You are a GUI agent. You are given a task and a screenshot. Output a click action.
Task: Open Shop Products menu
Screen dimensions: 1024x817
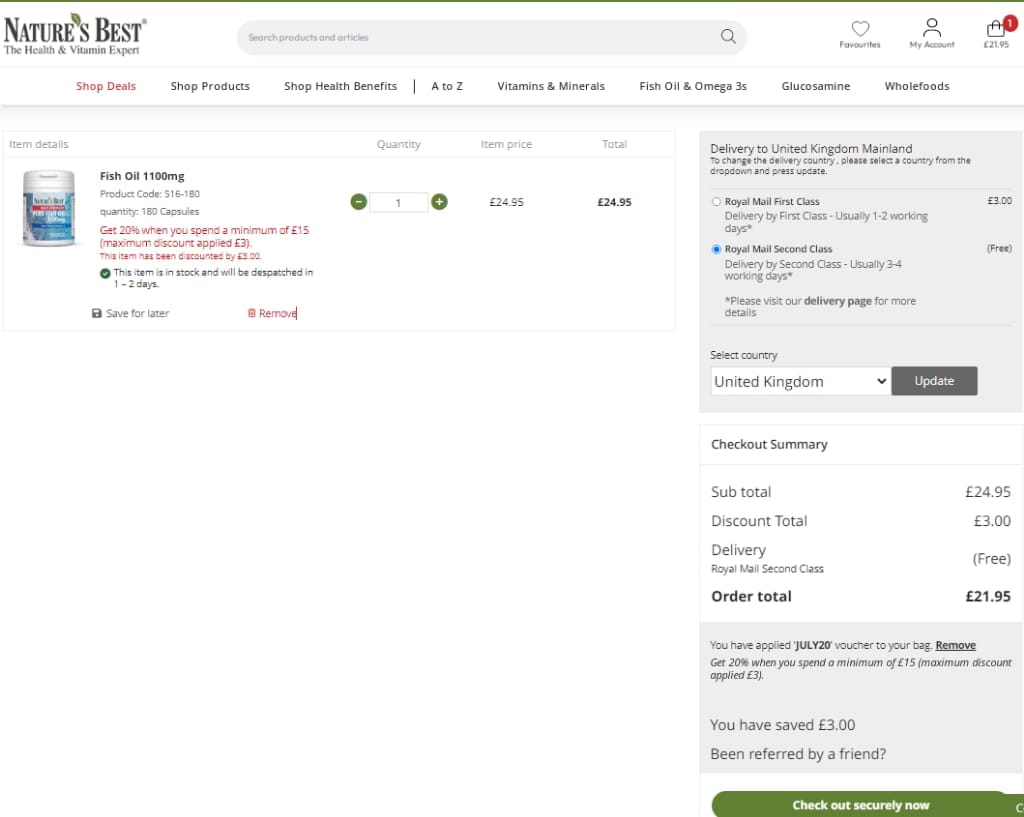210,86
